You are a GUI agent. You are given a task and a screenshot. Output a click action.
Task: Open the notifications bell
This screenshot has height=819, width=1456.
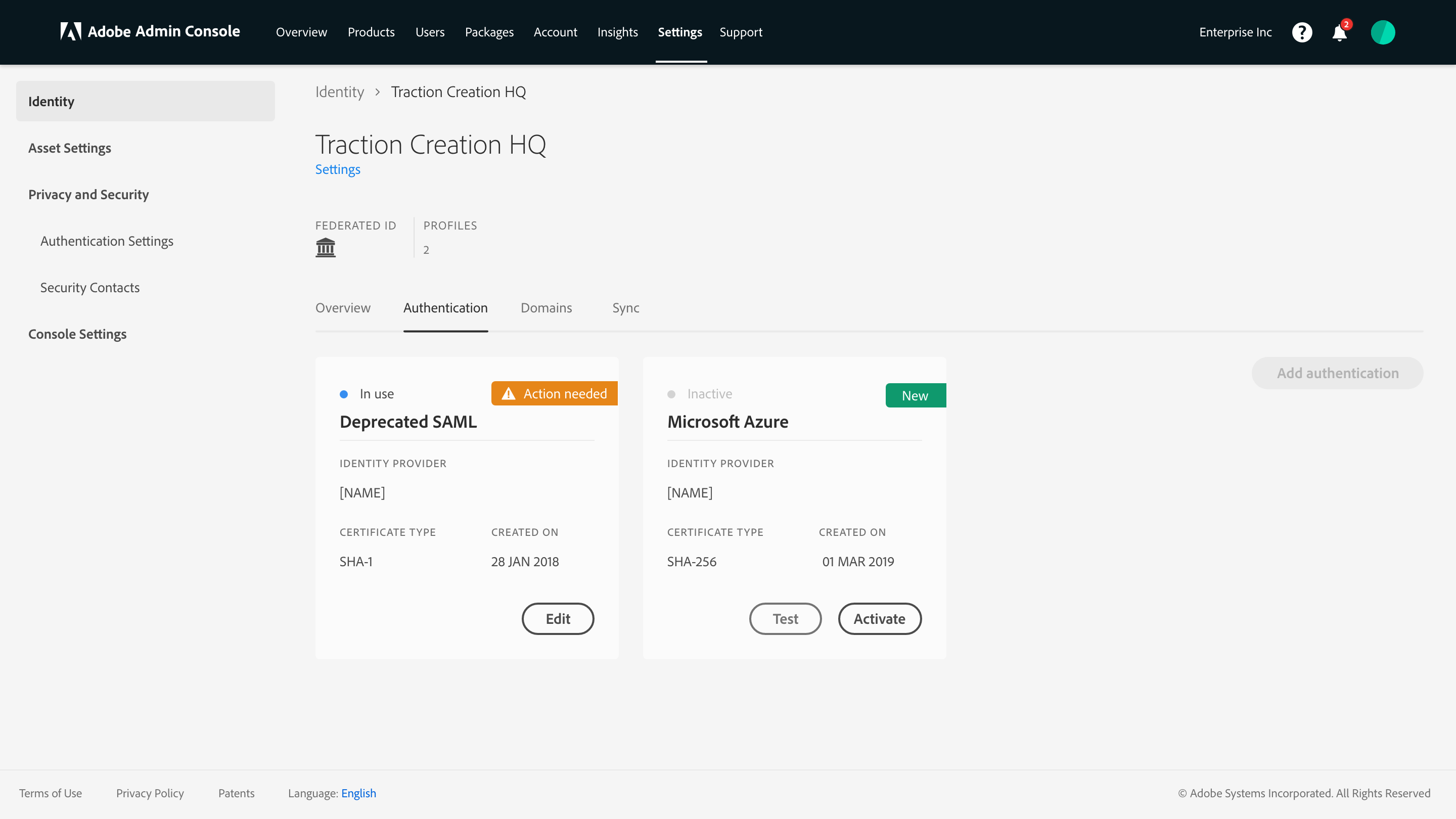point(1339,33)
